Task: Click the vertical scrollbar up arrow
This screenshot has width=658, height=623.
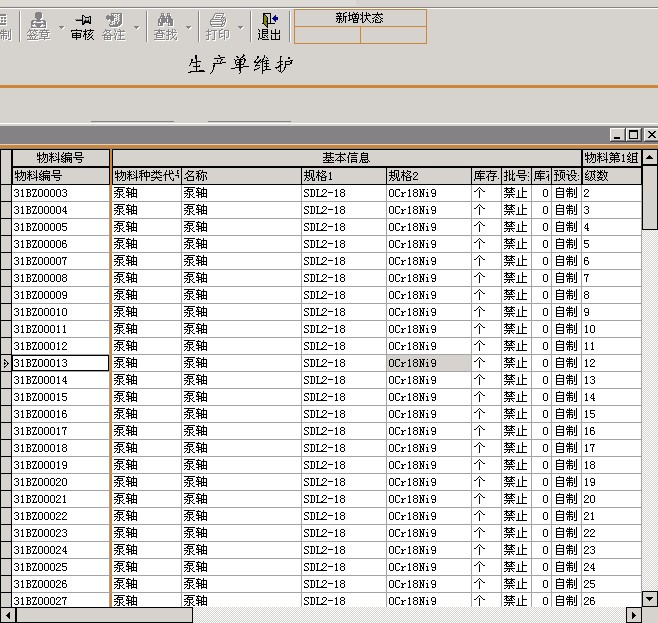Action: 650,157
